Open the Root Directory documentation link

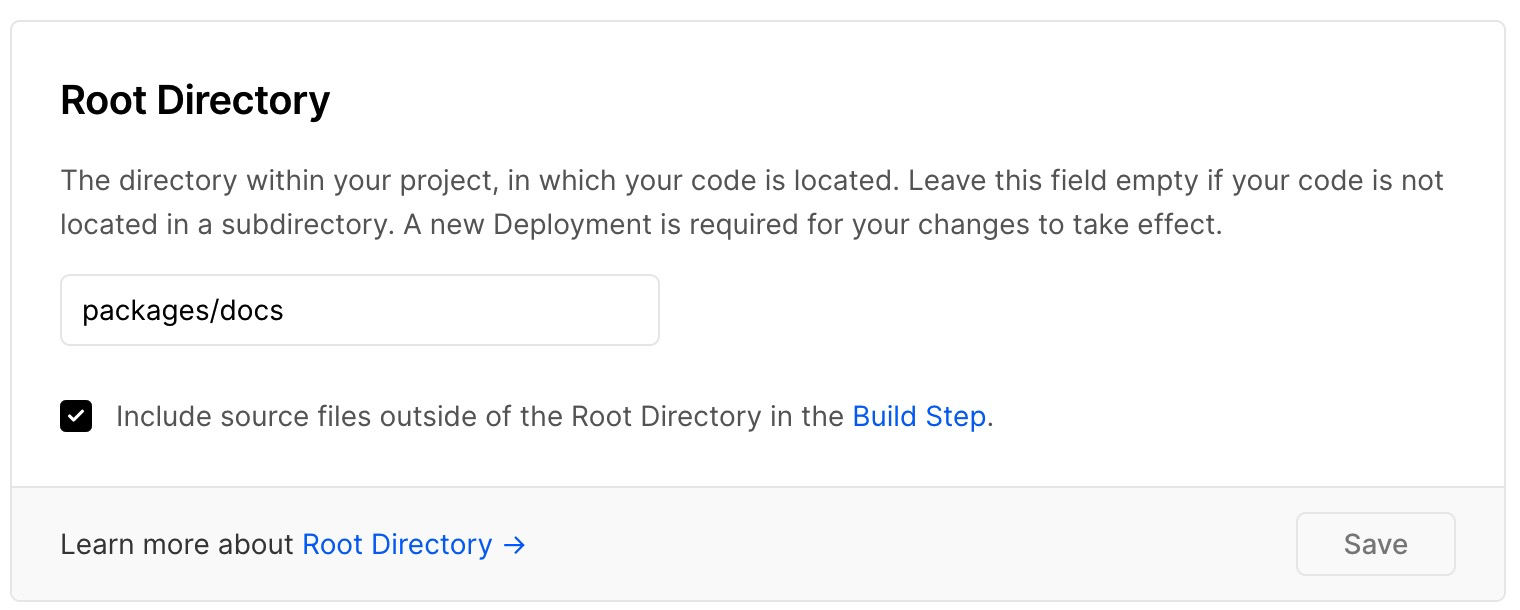[x=397, y=544]
